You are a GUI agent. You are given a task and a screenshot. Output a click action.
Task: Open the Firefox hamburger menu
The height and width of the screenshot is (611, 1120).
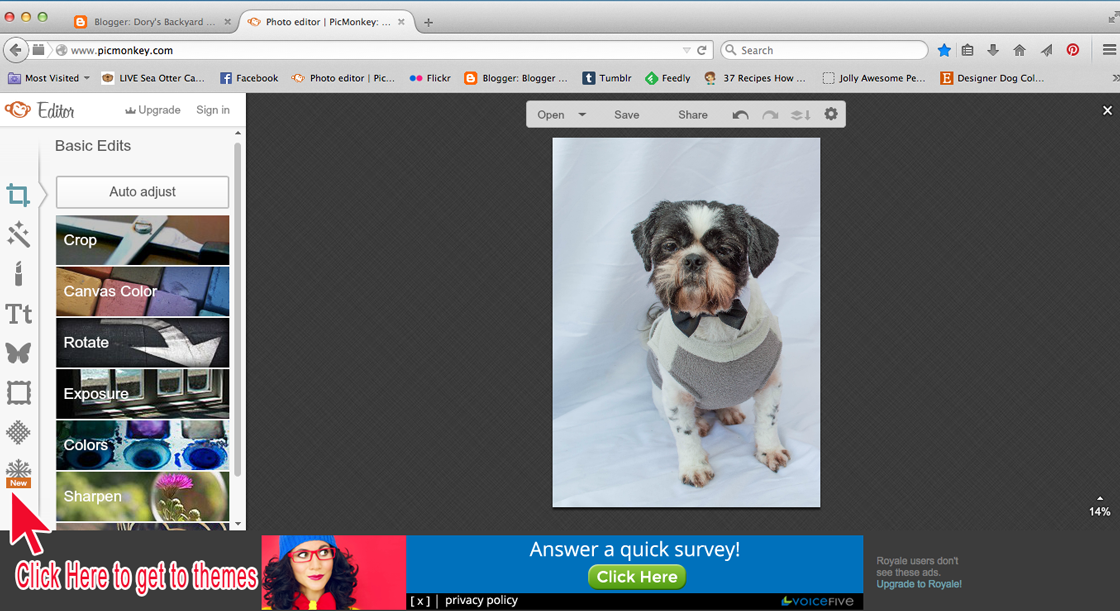[1109, 50]
